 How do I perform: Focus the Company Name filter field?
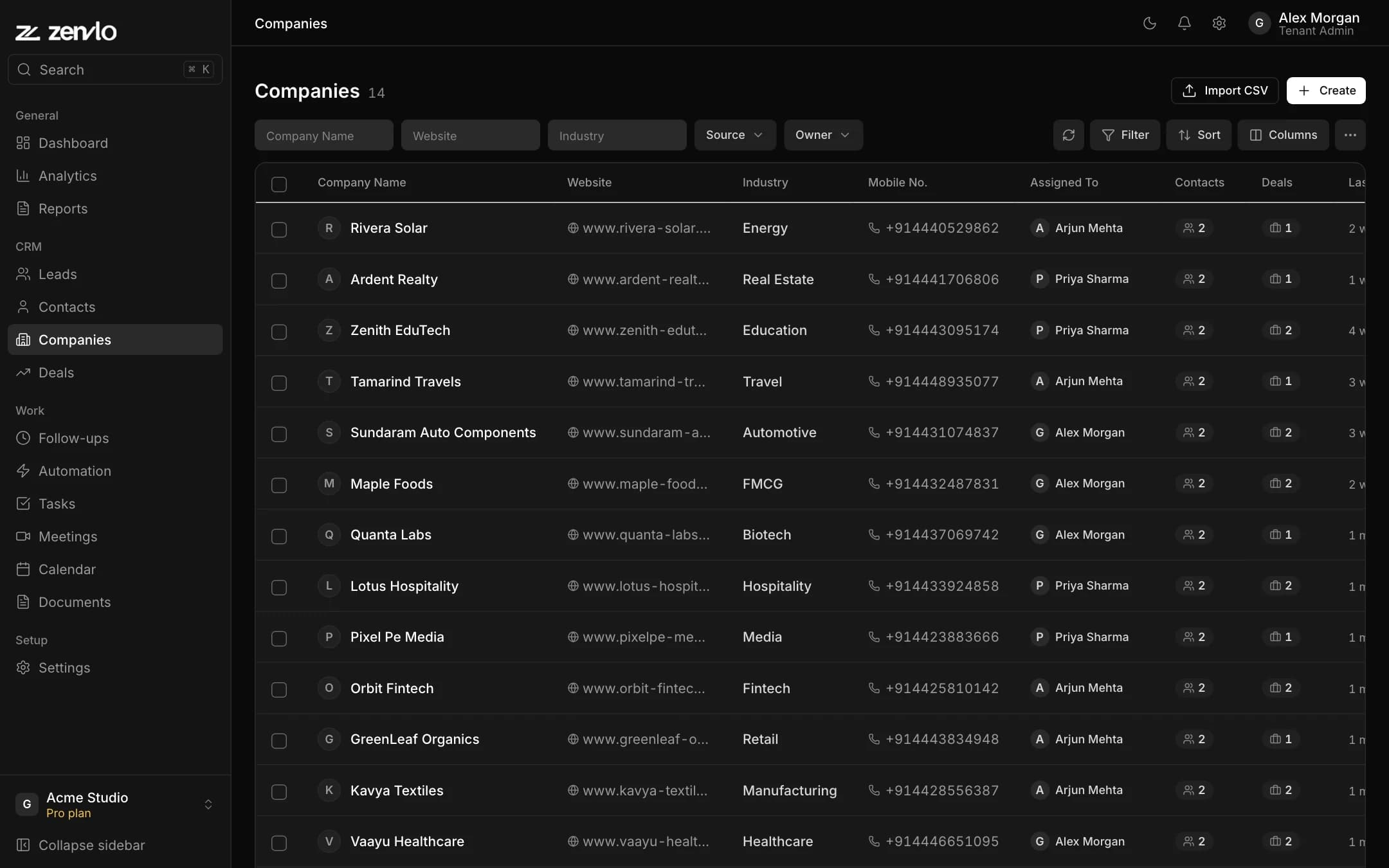point(323,135)
